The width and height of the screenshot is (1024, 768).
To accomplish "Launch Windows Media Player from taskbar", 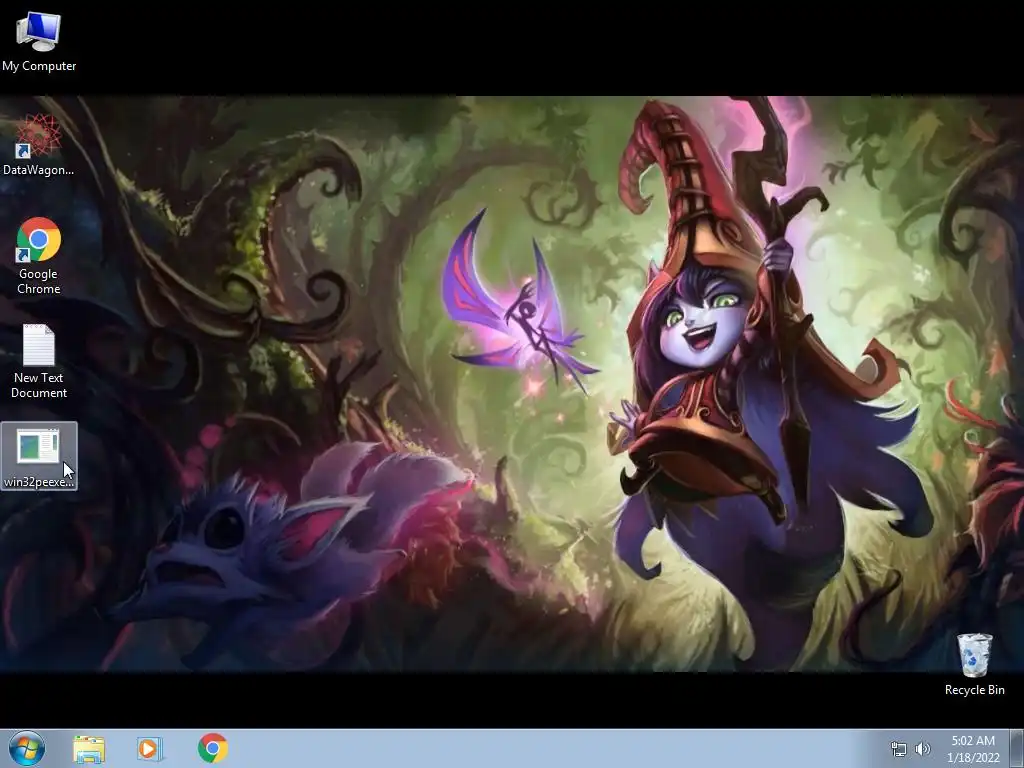I will (149, 749).
